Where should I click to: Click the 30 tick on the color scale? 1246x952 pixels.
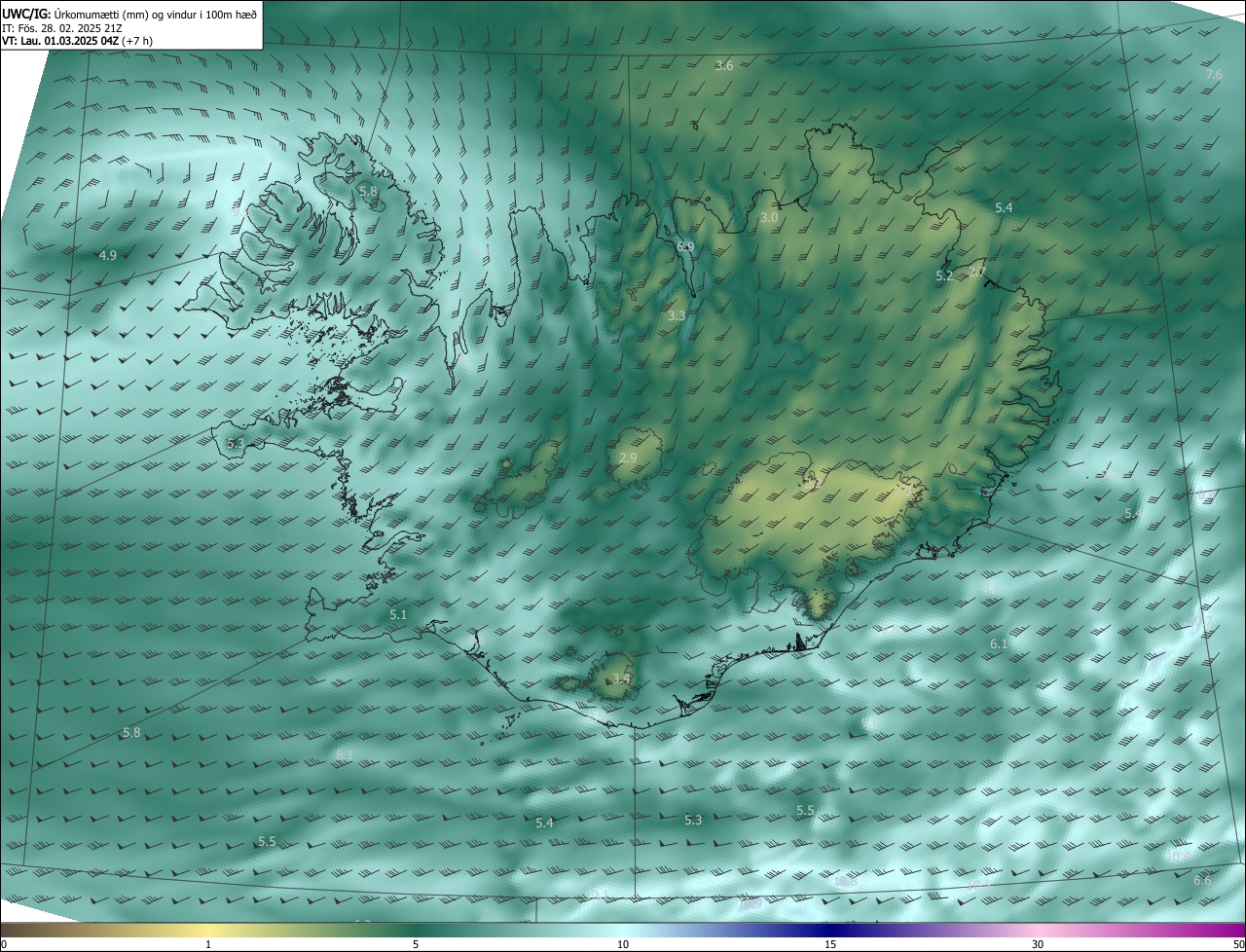(x=1038, y=944)
